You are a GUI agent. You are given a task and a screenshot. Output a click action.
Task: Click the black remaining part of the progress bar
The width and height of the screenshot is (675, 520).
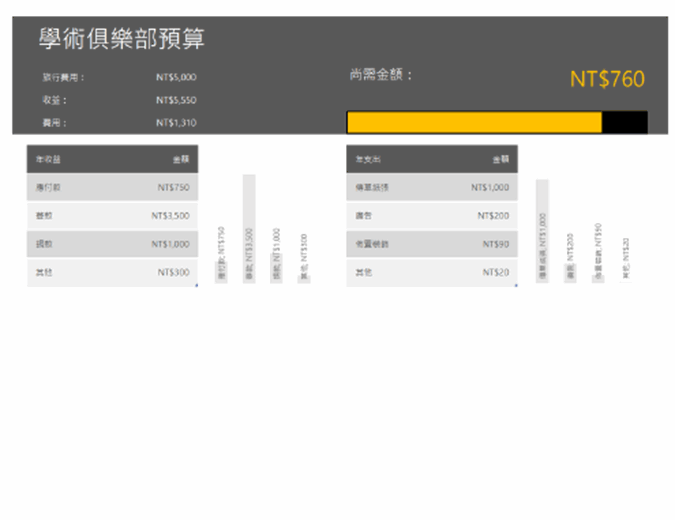click(624, 123)
